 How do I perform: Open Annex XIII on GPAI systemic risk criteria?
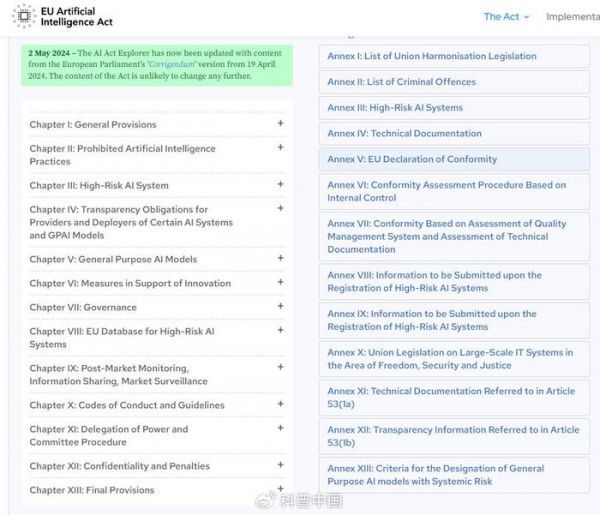click(435, 474)
